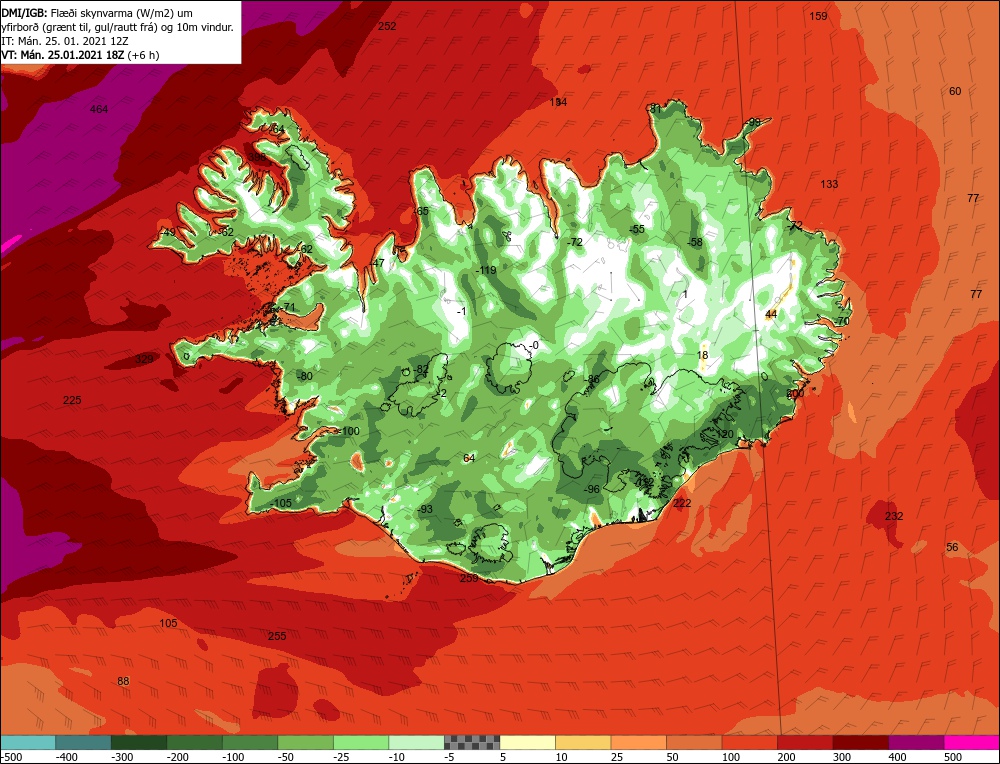Click the flux value 133 over the sea
This screenshot has width=1000, height=764.
(829, 184)
